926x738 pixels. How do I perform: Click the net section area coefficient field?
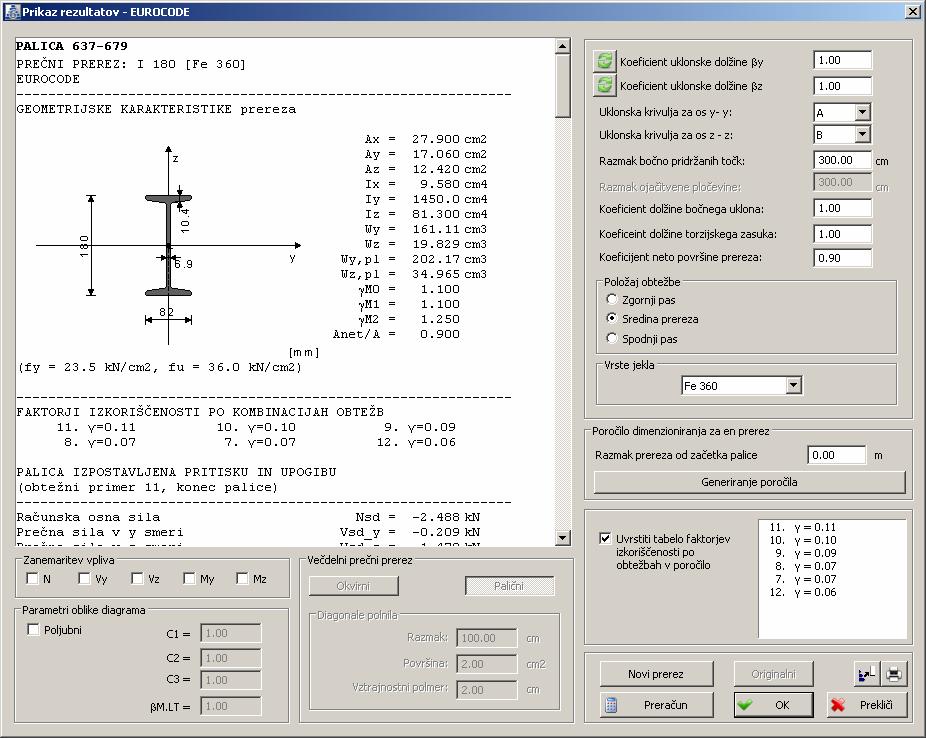click(842, 257)
